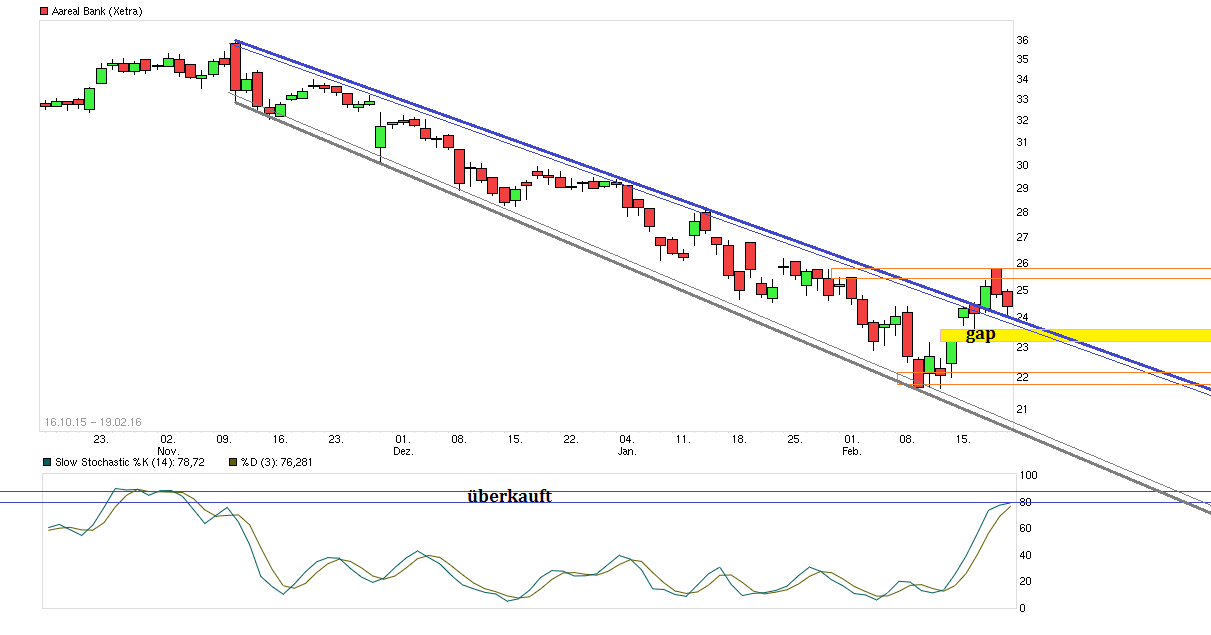Click the large red candle at Nov 09 peak
The height and width of the screenshot is (635, 1211).
[x=235, y=67]
